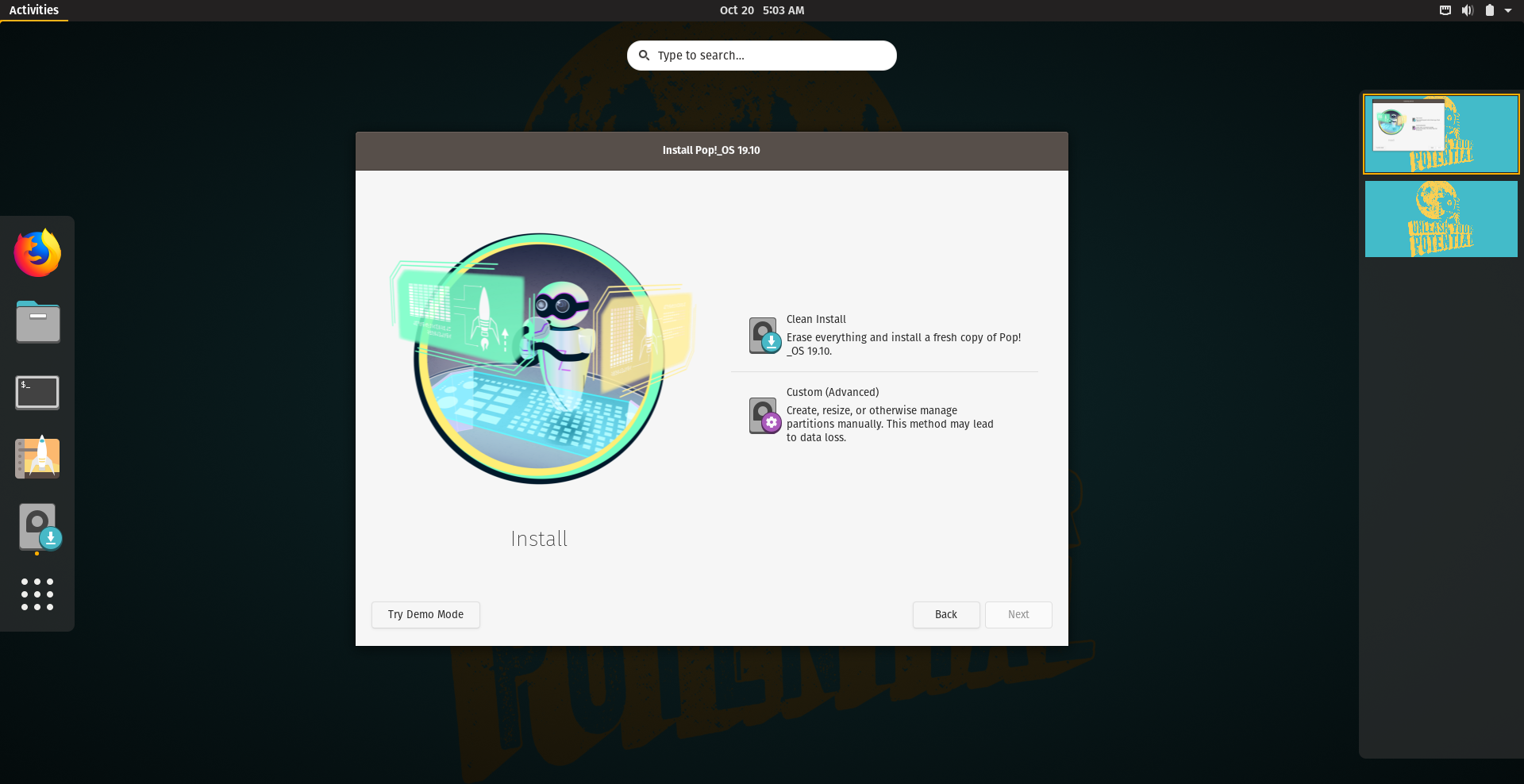Viewport: 1524px width, 784px height.
Task: Check the battery status icon
Action: coord(1490,10)
